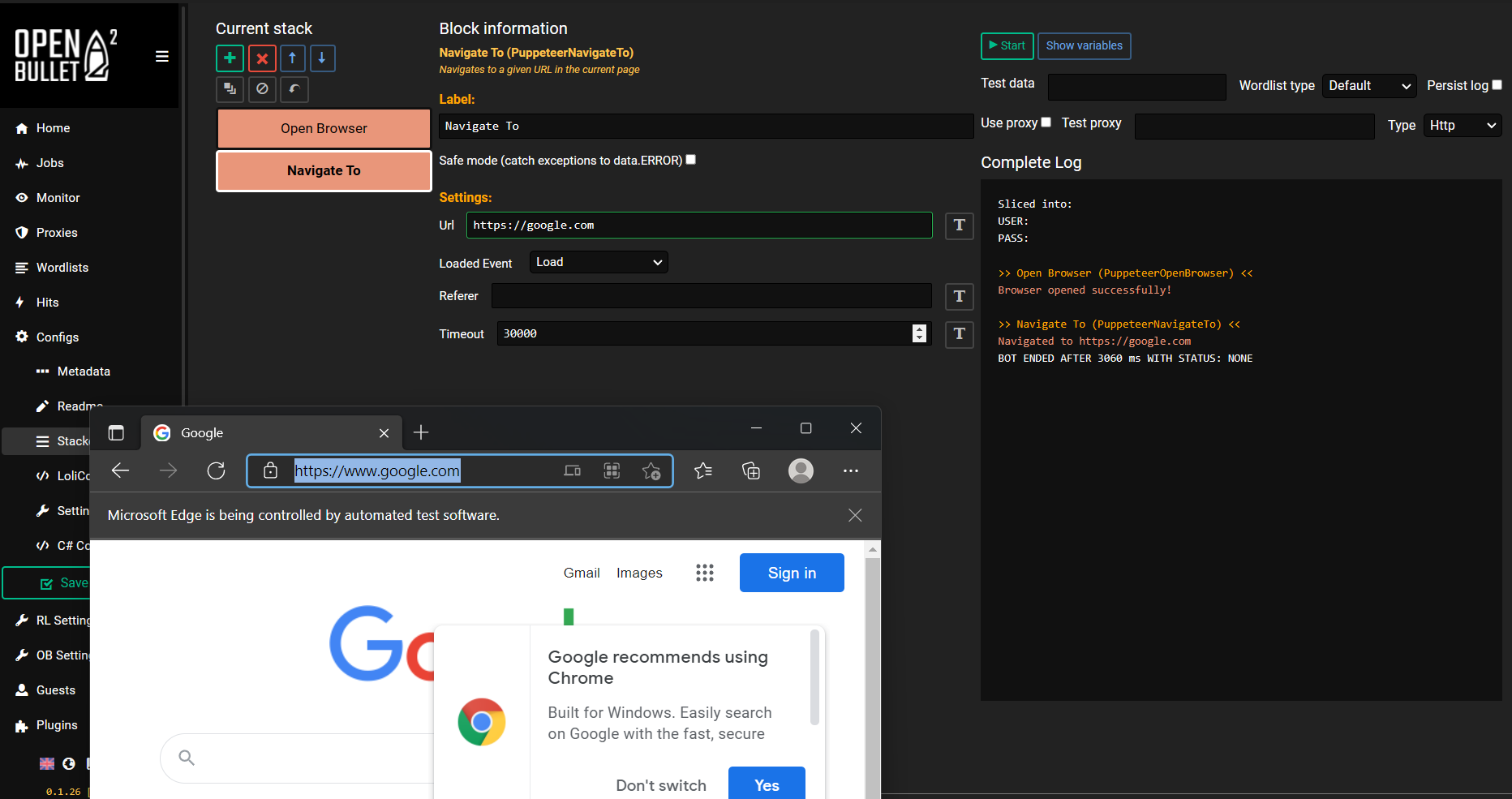The image size is (1512, 799).
Task: Add a new block with the green plus icon
Action: click(230, 58)
